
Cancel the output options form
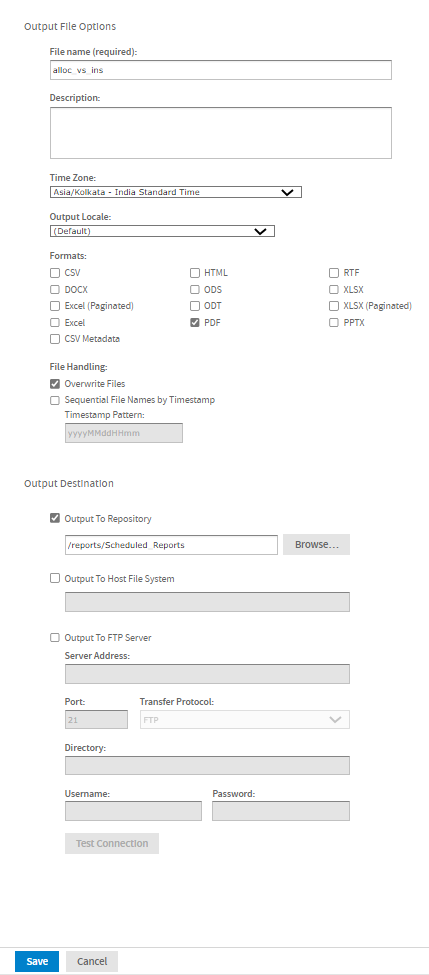coord(92,961)
